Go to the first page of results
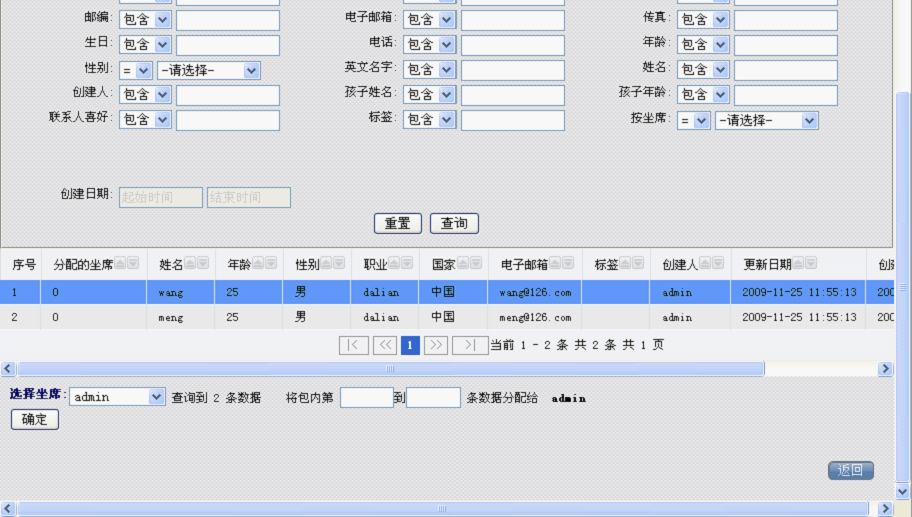The height and width of the screenshot is (517, 912). [354, 345]
